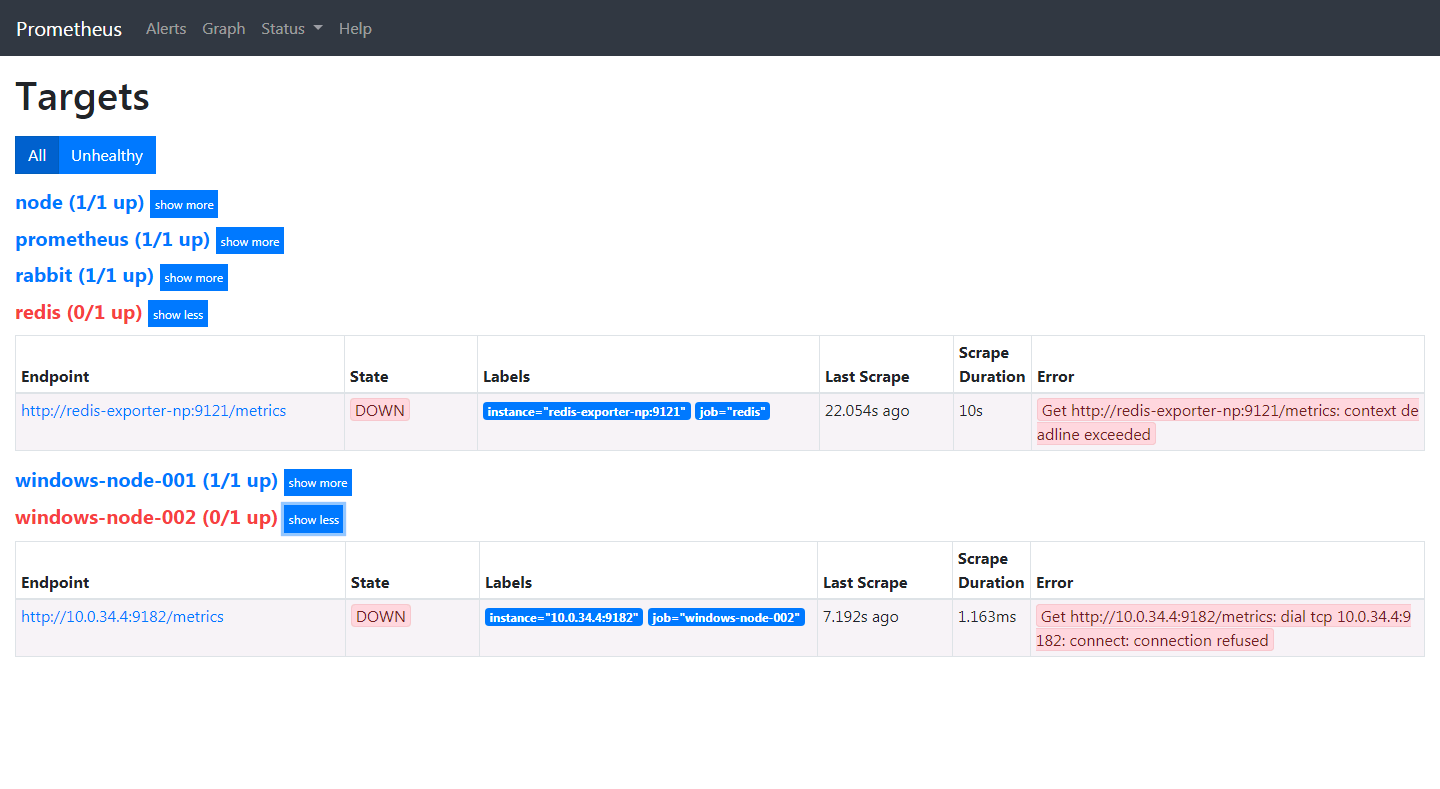Expand the prometheus job with show more
Image resolution: width=1440 pixels, height=789 pixels.
[250, 241]
